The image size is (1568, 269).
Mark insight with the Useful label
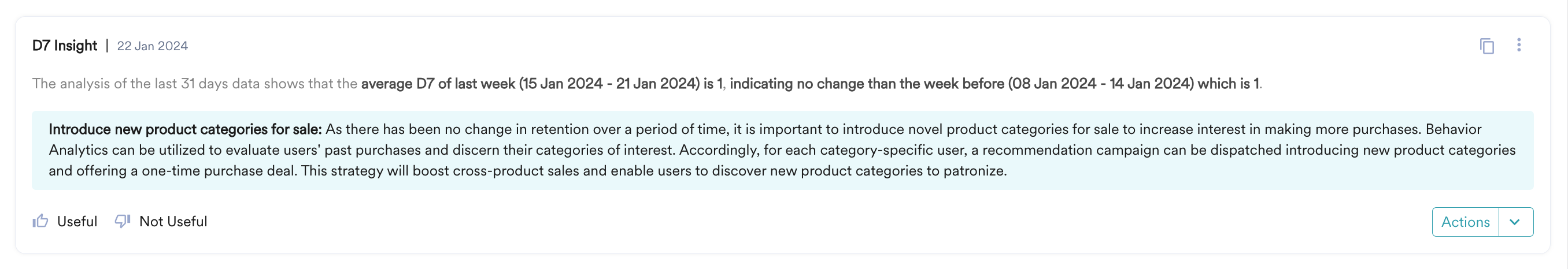(77, 222)
